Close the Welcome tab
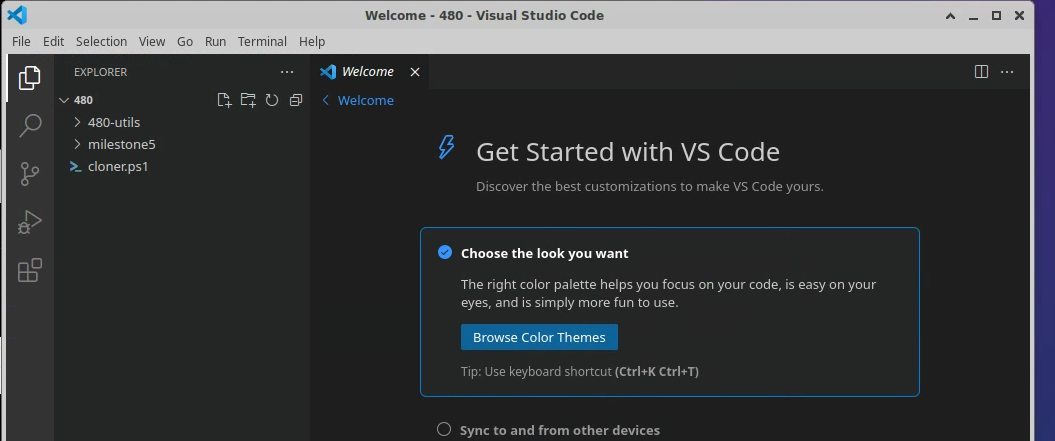The image size is (1055, 441). click(415, 72)
